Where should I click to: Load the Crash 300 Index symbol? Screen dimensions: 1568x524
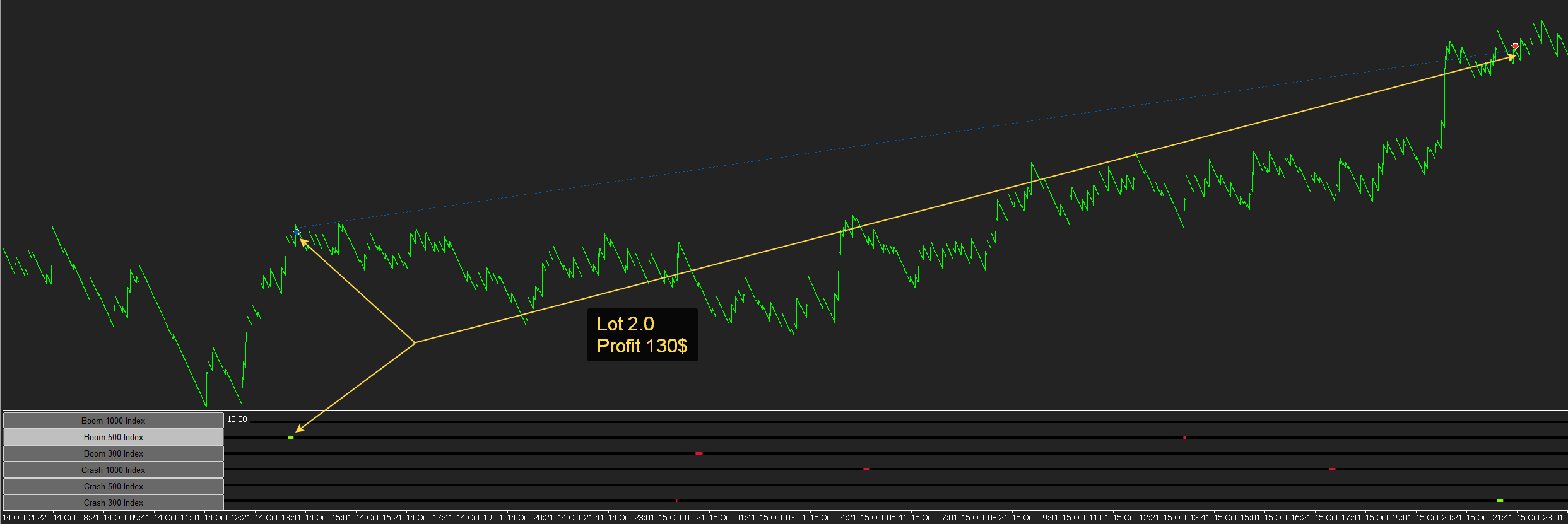[x=114, y=503]
